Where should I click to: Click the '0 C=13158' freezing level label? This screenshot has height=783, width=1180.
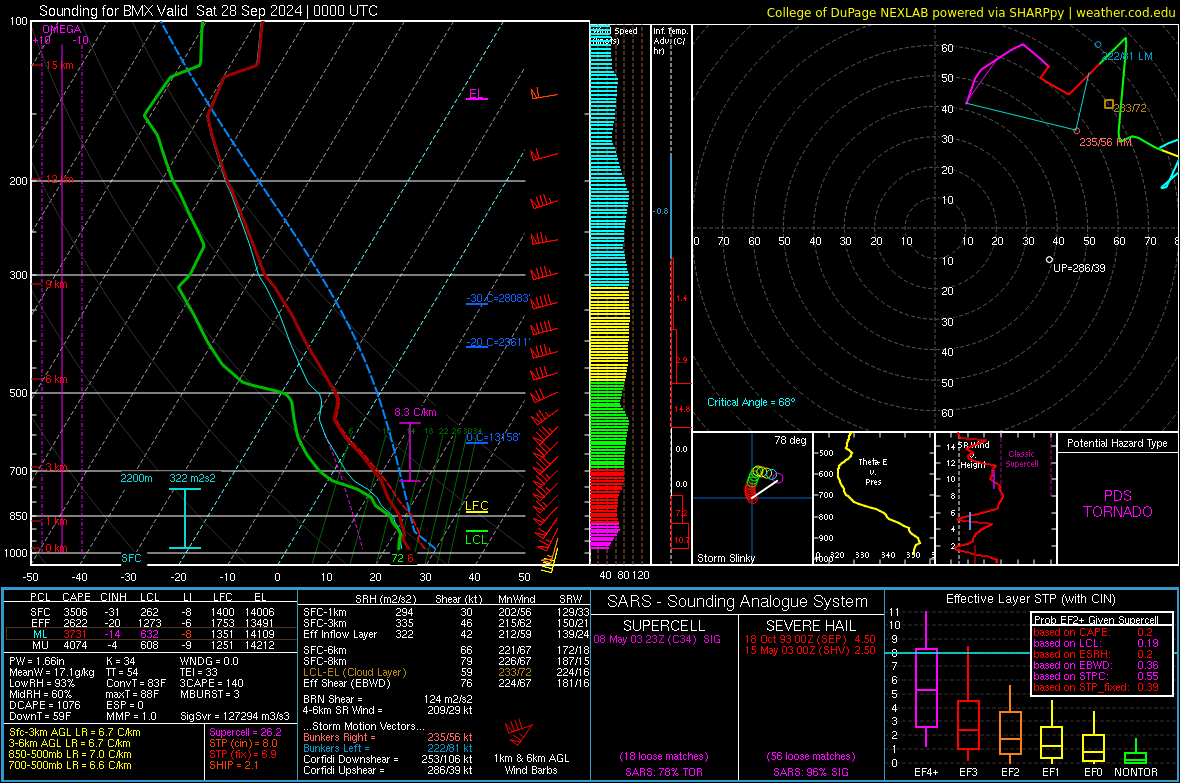[x=493, y=437]
